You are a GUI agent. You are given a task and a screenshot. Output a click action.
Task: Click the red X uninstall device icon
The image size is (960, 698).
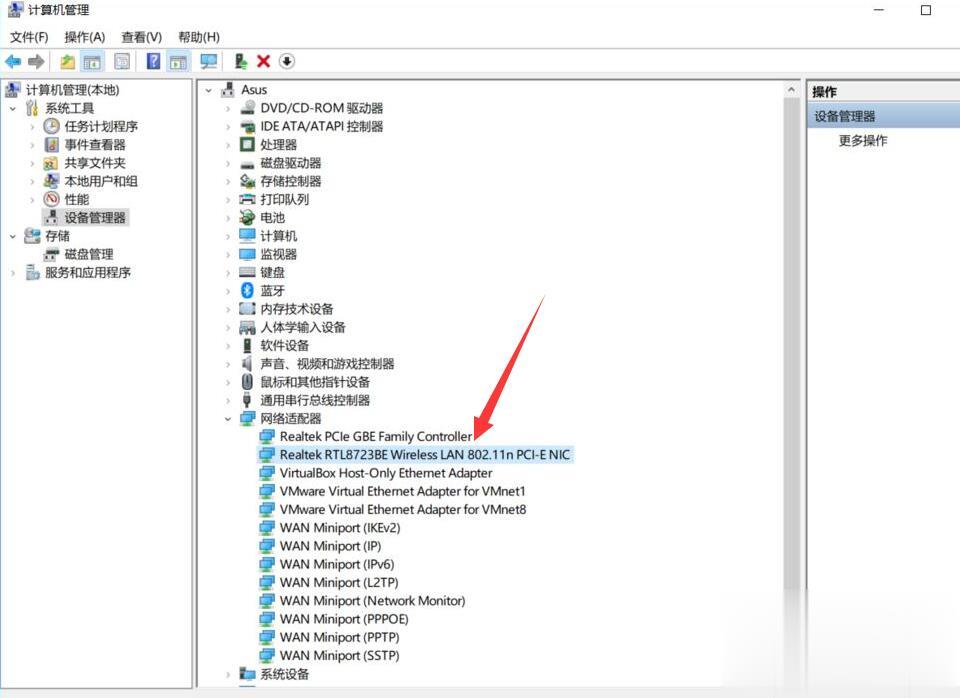[x=263, y=61]
